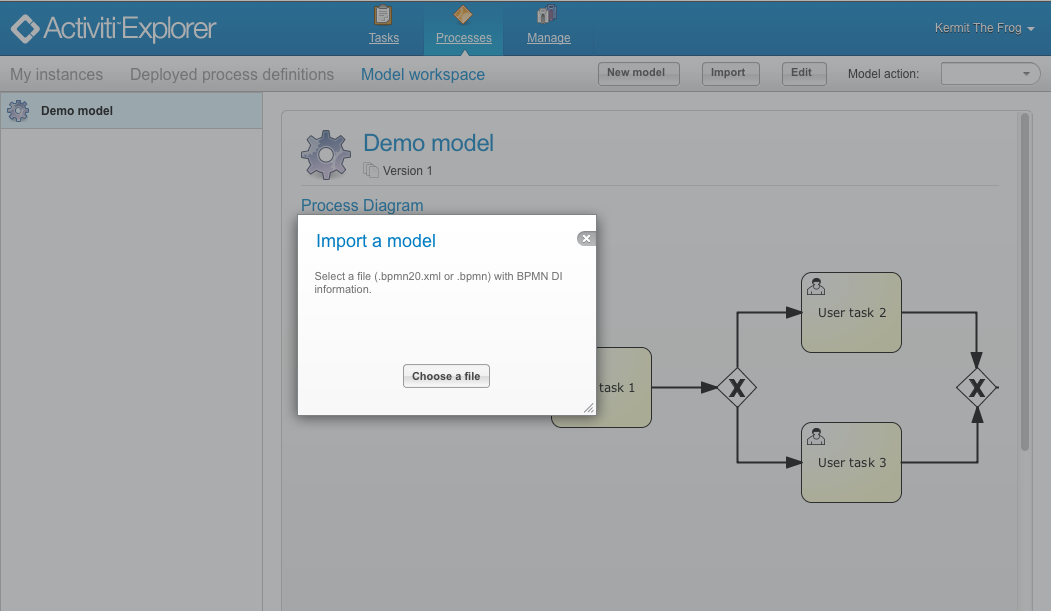Select the gear icon in the Demo model sidebar

tap(17, 110)
